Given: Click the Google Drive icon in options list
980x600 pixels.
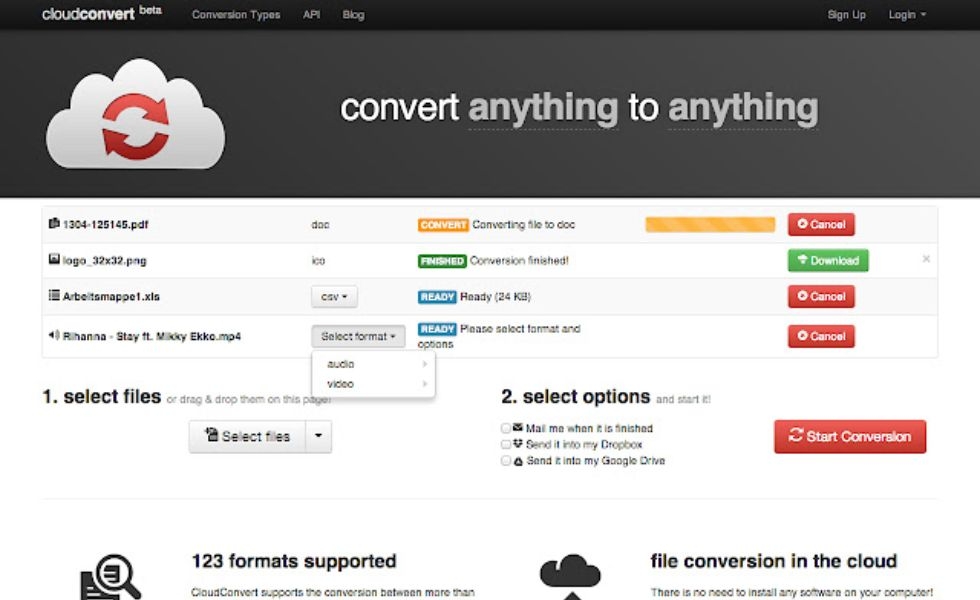Looking at the screenshot, I should point(517,461).
